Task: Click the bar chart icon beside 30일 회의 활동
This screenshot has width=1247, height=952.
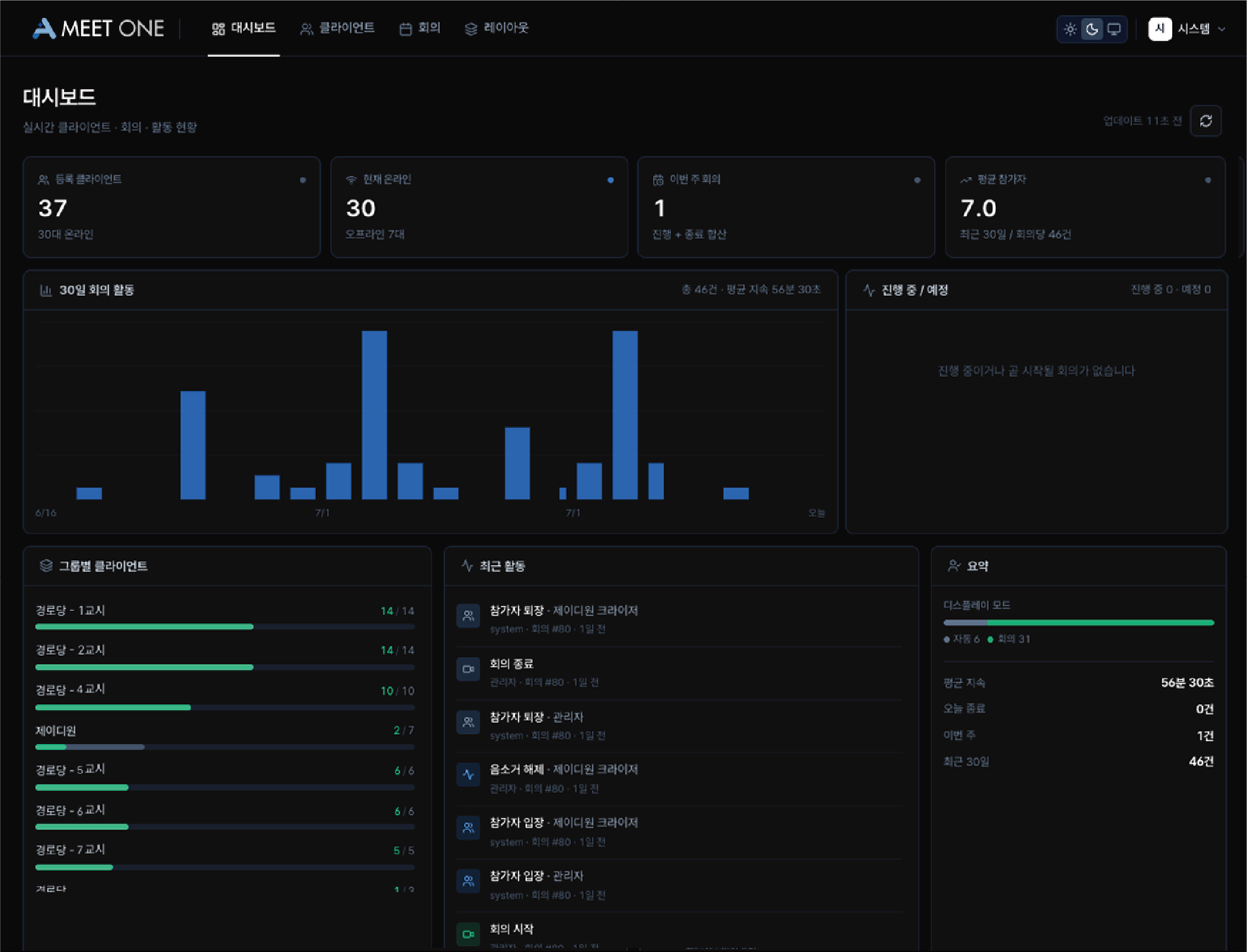Action: 46,290
